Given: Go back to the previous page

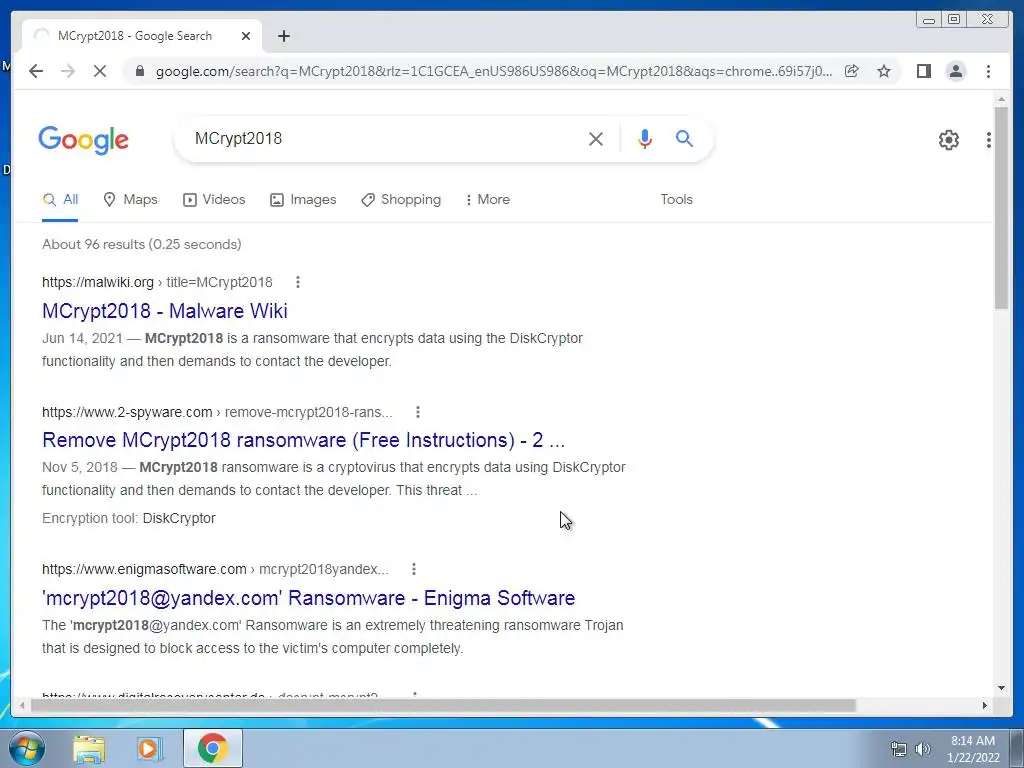Looking at the screenshot, I should 36,71.
